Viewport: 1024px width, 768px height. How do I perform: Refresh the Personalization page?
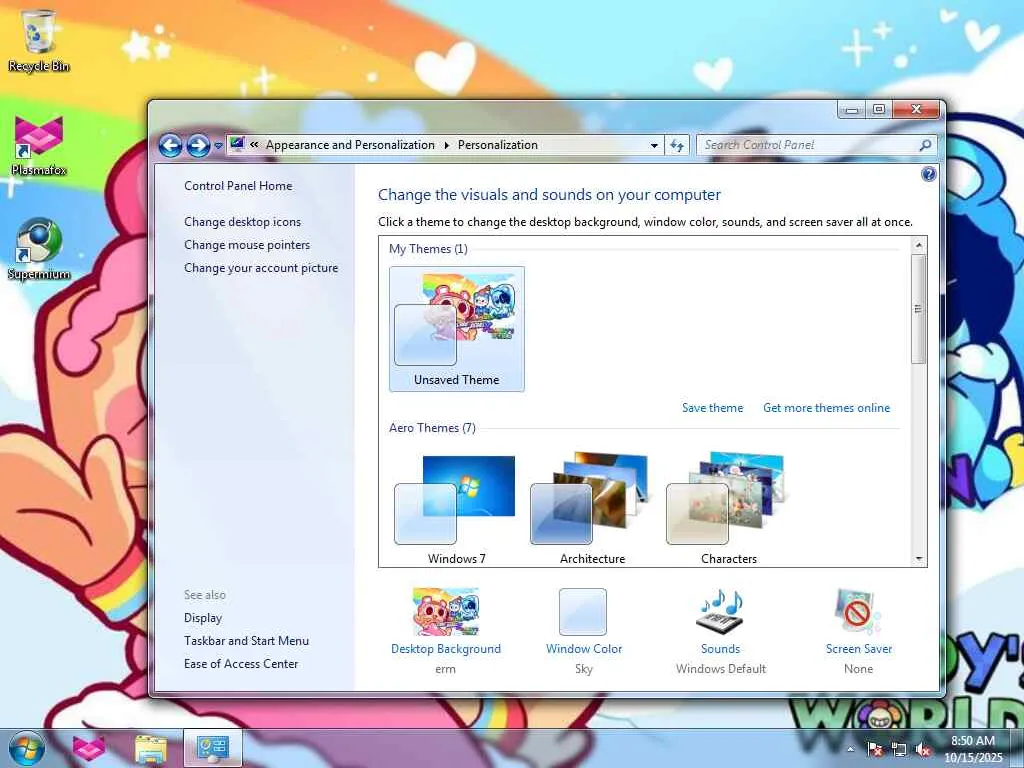677,145
